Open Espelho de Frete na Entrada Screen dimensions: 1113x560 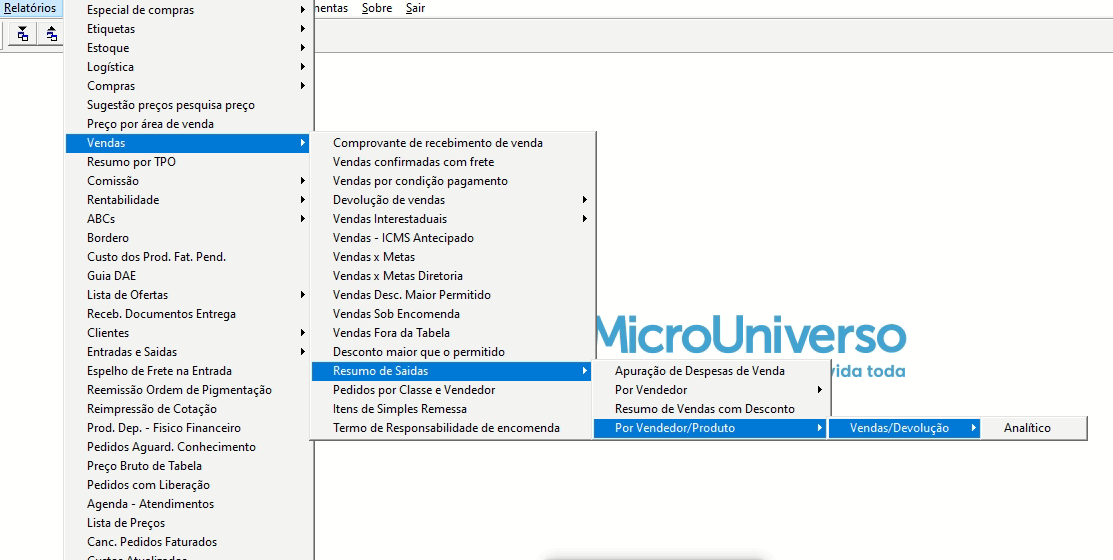[188, 371]
